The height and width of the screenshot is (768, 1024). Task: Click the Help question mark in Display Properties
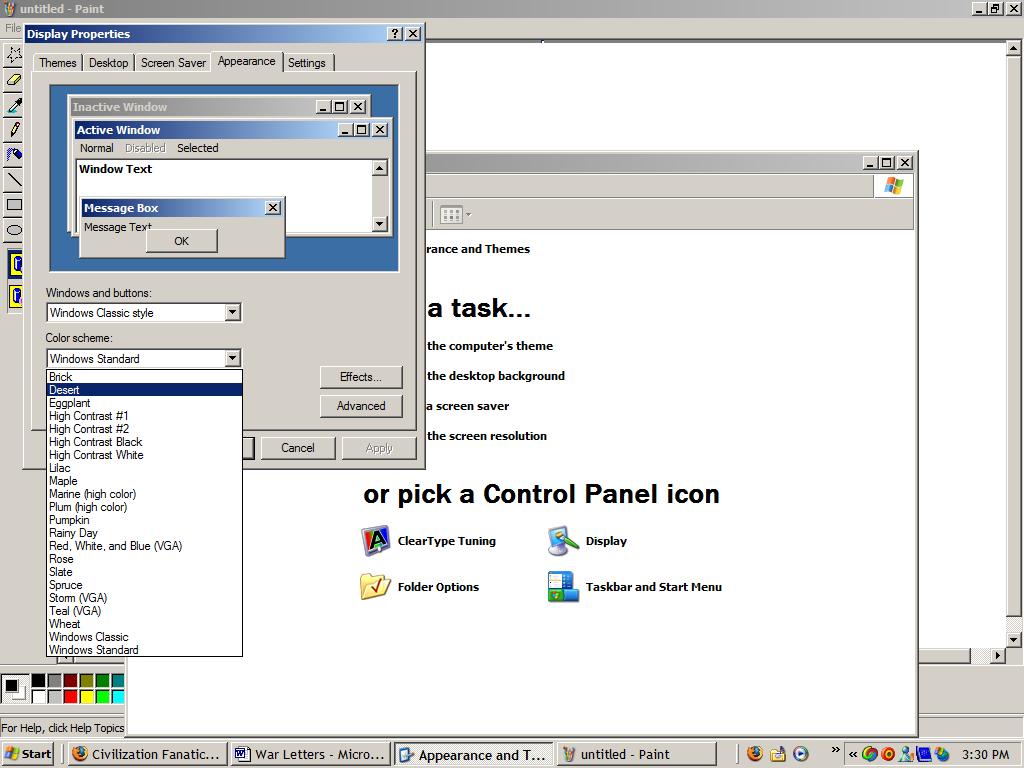pos(394,33)
